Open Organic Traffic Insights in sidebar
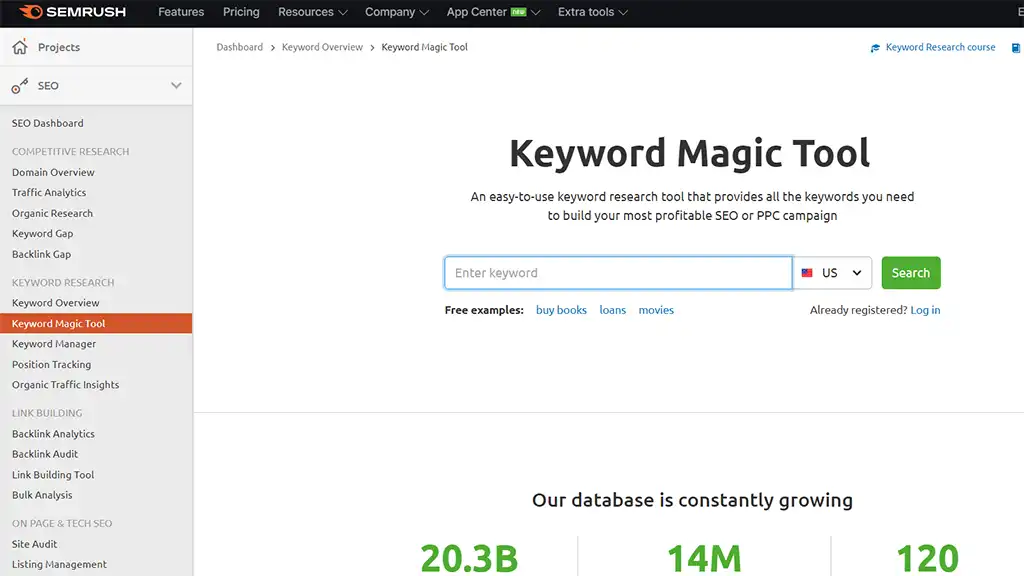 pos(65,385)
